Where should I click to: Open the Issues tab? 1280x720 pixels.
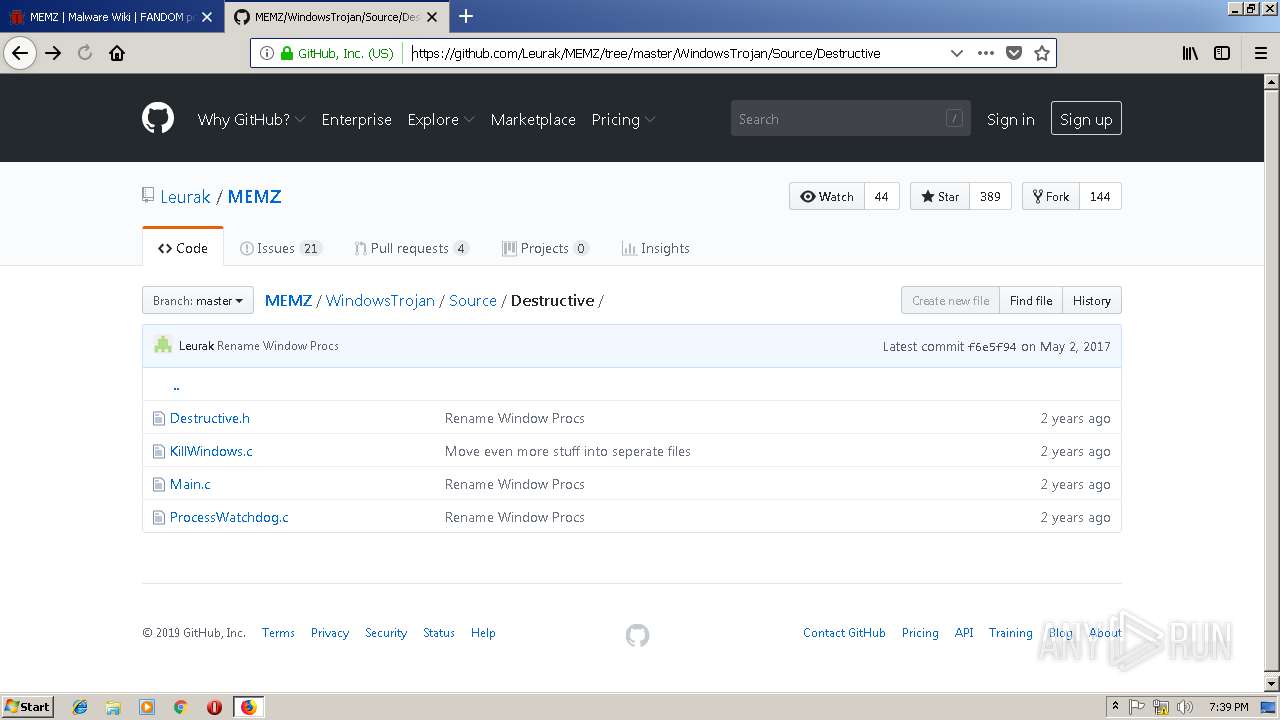point(281,248)
